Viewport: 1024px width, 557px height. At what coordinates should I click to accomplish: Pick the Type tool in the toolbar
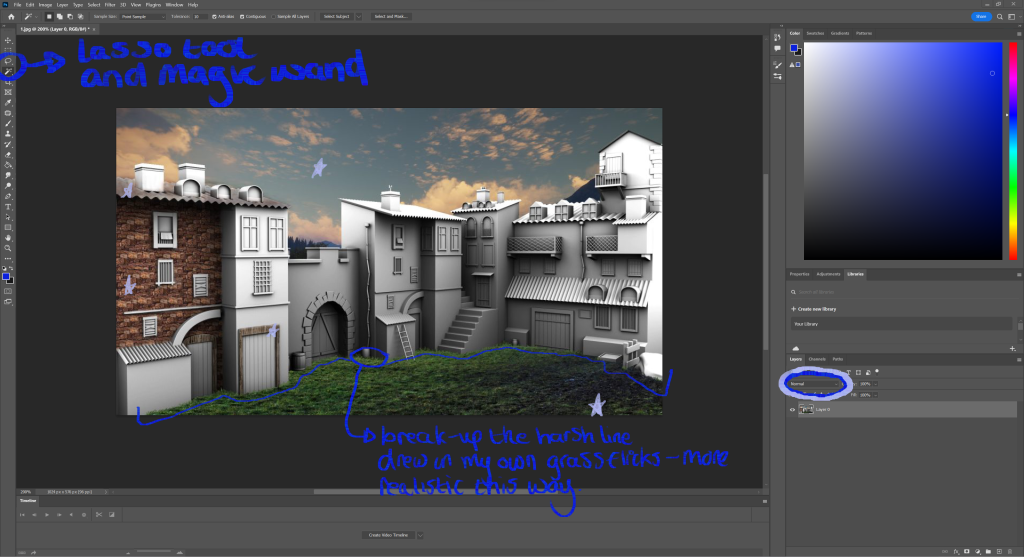pyautogui.click(x=8, y=207)
